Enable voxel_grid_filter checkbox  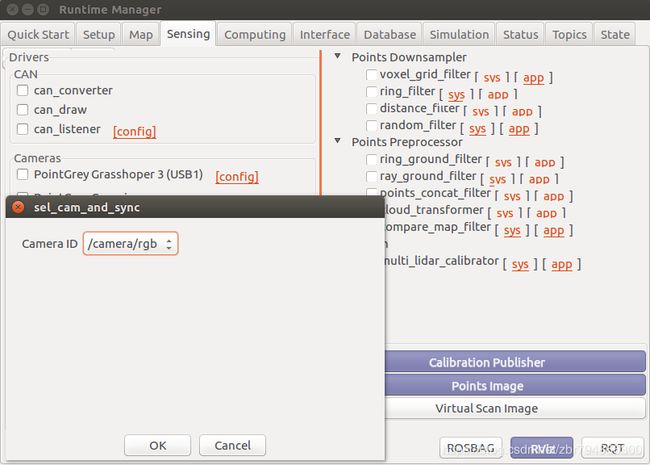371,75
